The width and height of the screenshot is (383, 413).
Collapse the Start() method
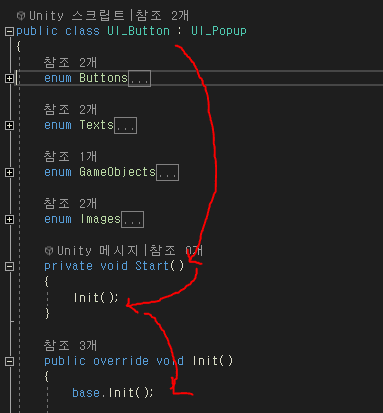coord(9,266)
